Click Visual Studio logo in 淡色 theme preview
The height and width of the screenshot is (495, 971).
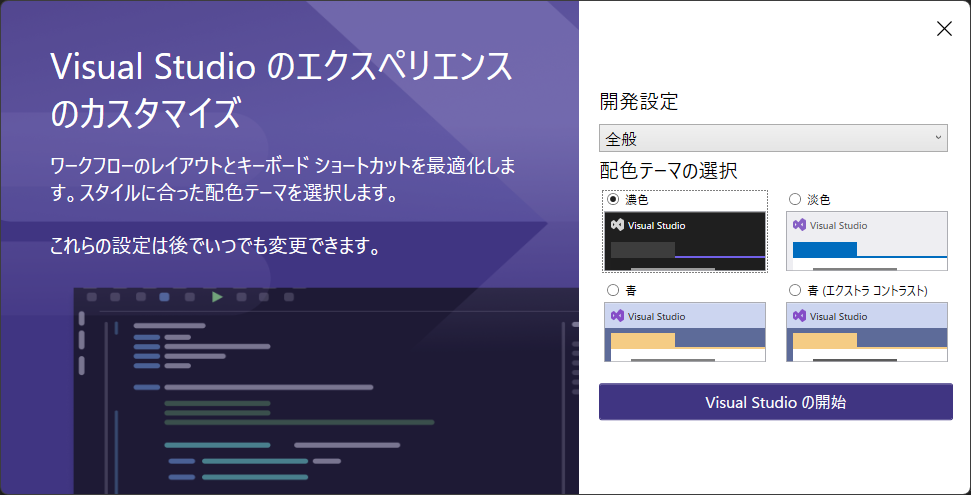point(799,226)
